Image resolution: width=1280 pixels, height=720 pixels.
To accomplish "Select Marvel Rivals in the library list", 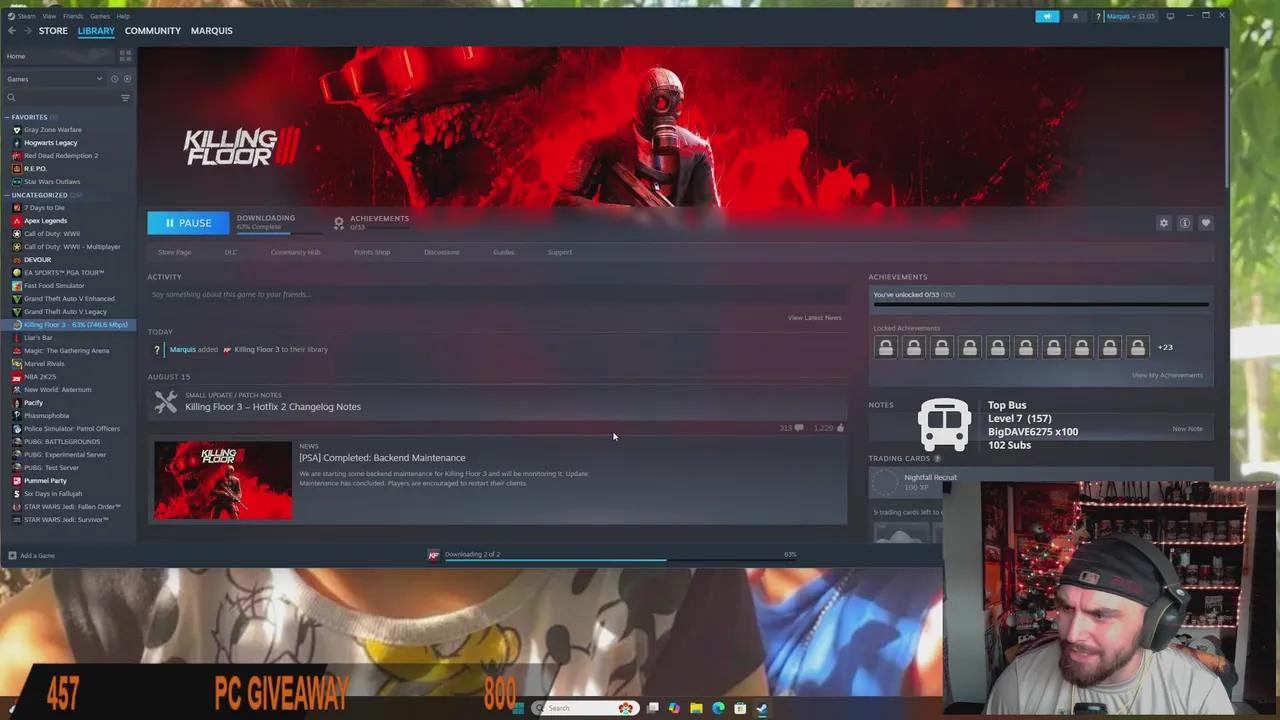I will [44, 364].
